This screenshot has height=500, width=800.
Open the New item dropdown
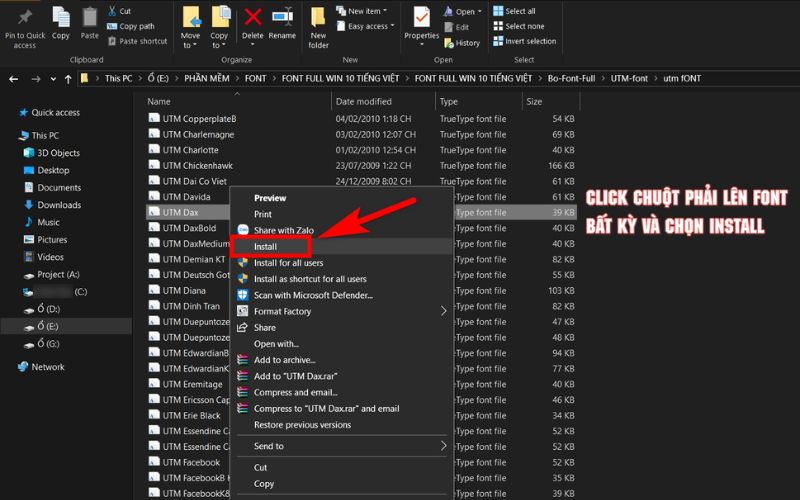click(361, 11)
